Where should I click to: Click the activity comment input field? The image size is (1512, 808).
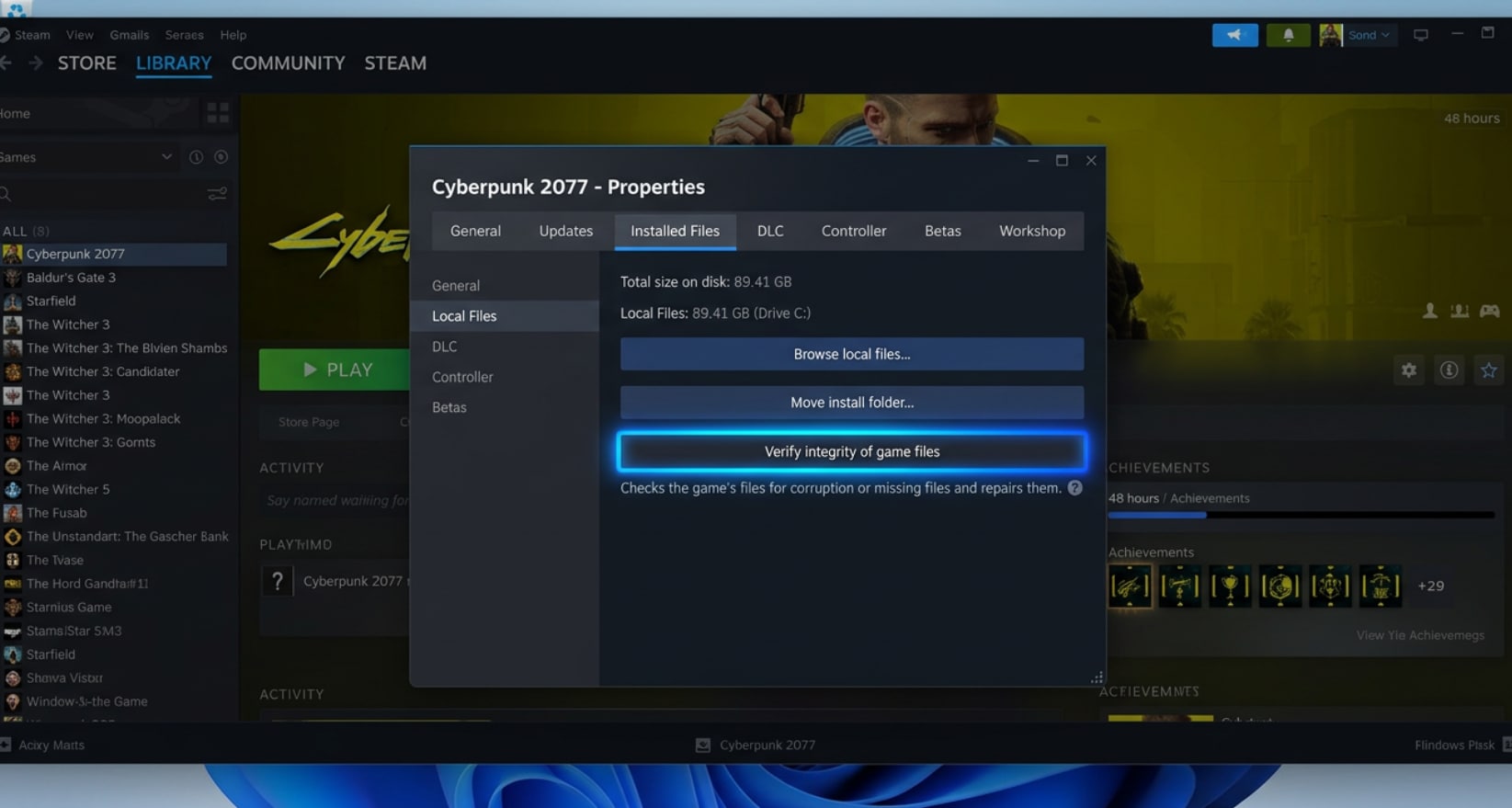coord(335,500)
